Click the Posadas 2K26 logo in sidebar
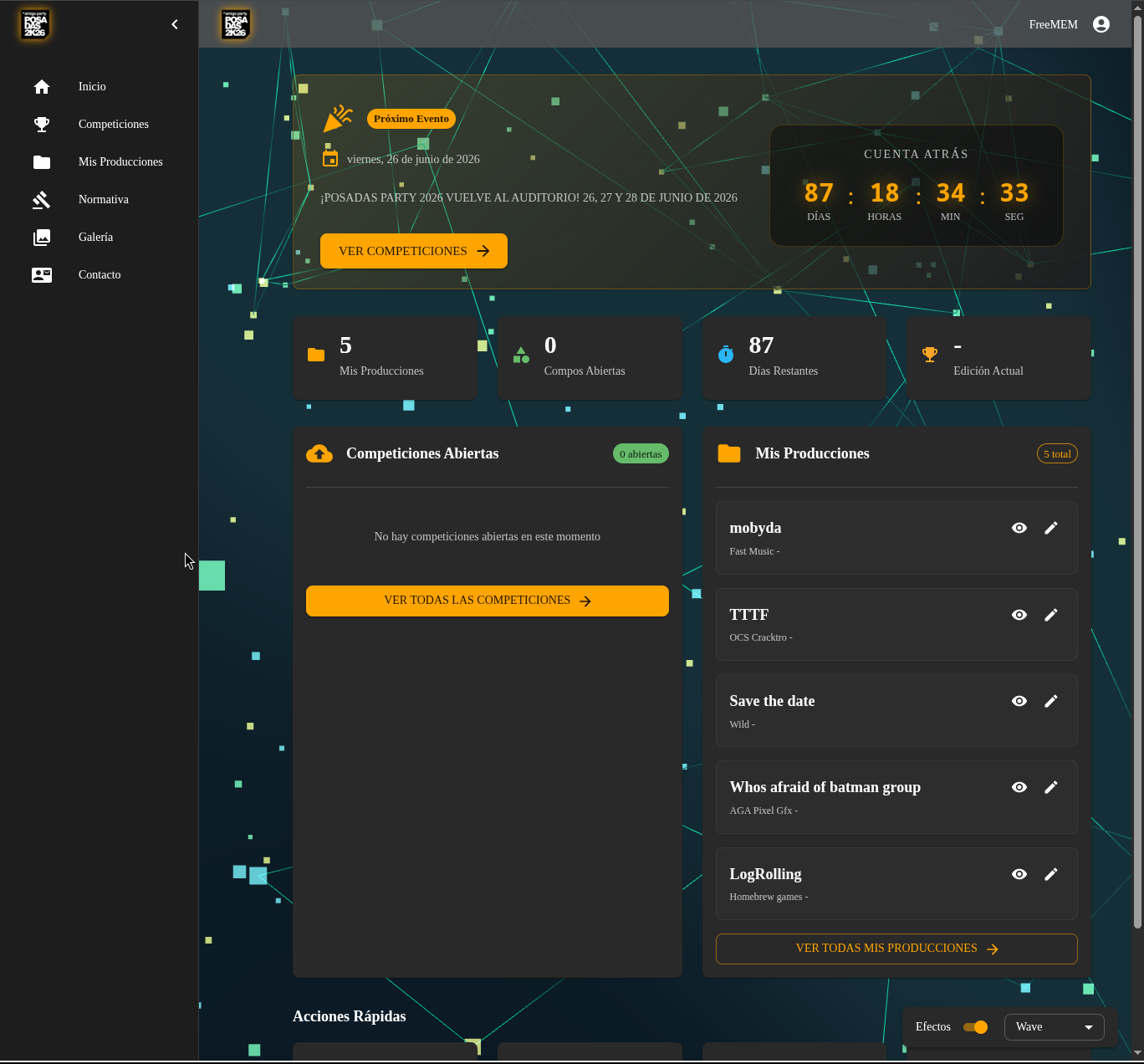1144x1064 pixels. click(x=35, y=24)
